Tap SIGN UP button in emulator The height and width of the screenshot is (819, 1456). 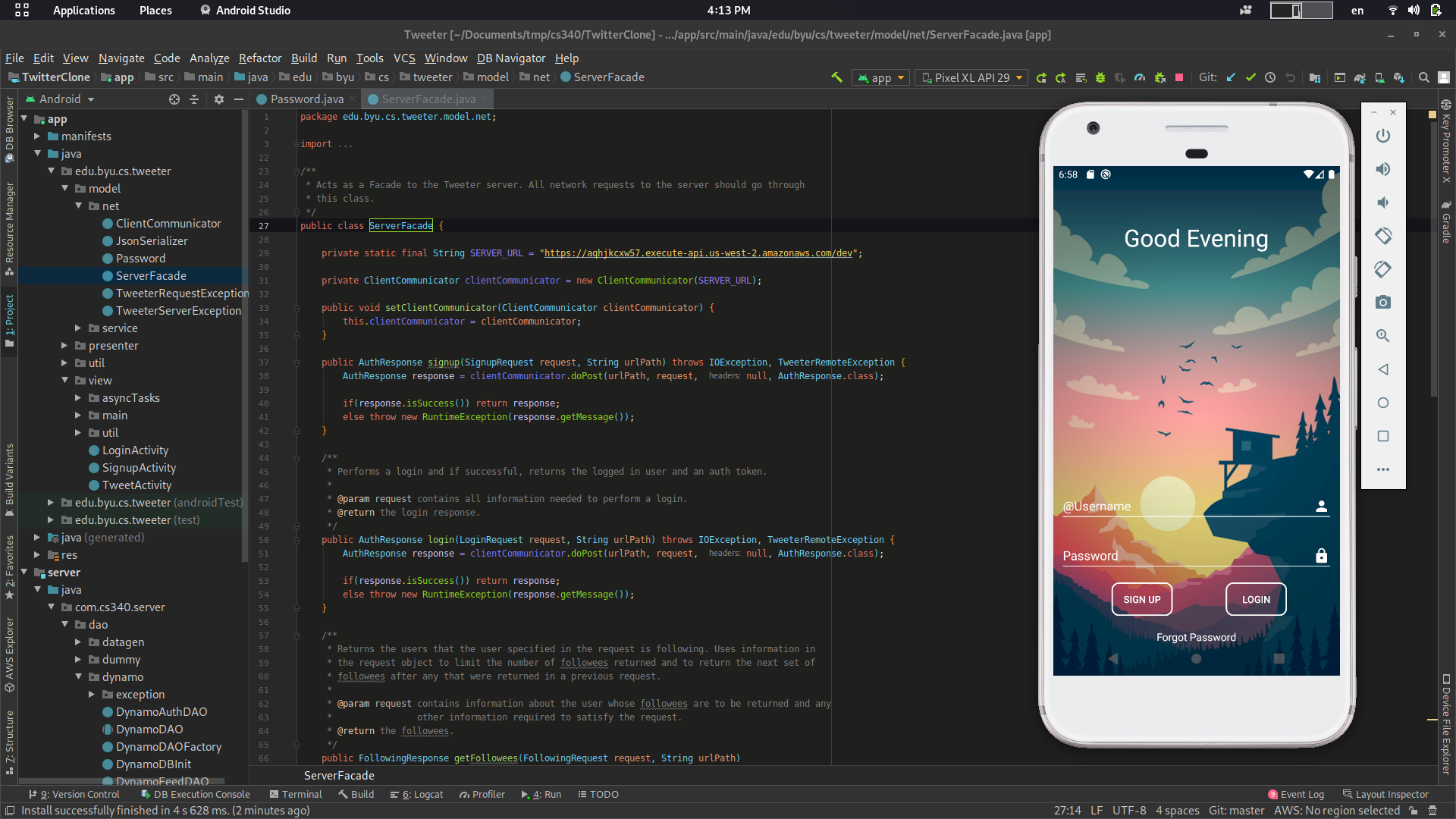click(x=1142, y=599)
